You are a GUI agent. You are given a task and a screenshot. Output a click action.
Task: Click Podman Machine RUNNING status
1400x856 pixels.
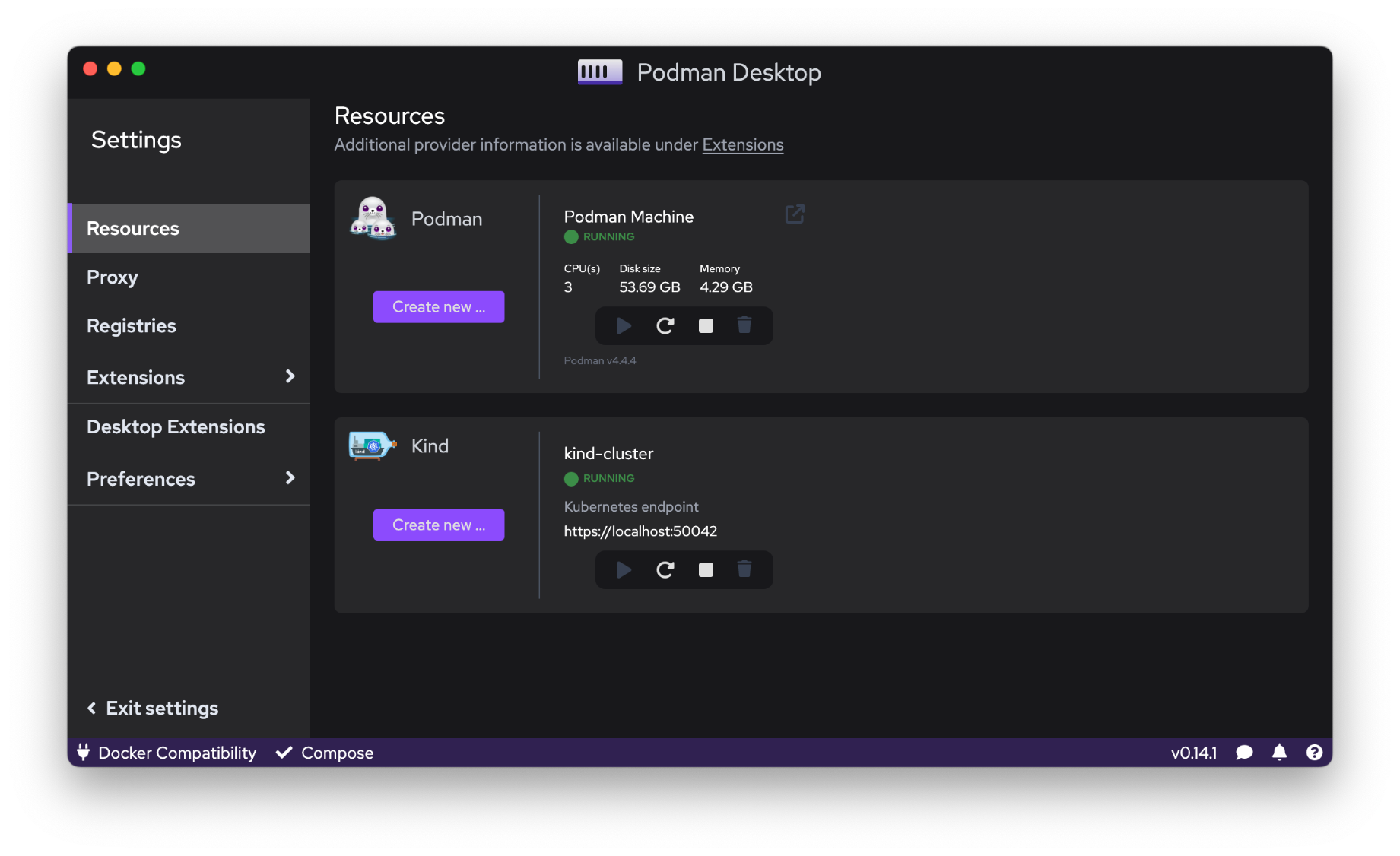(x=599, y=237)
